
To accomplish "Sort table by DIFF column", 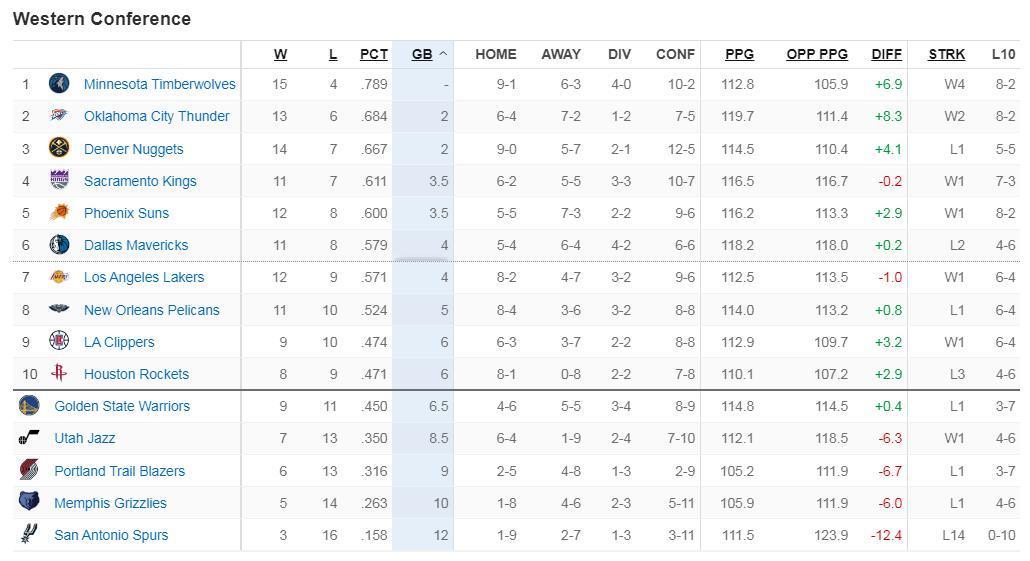I will pos(886,54).
